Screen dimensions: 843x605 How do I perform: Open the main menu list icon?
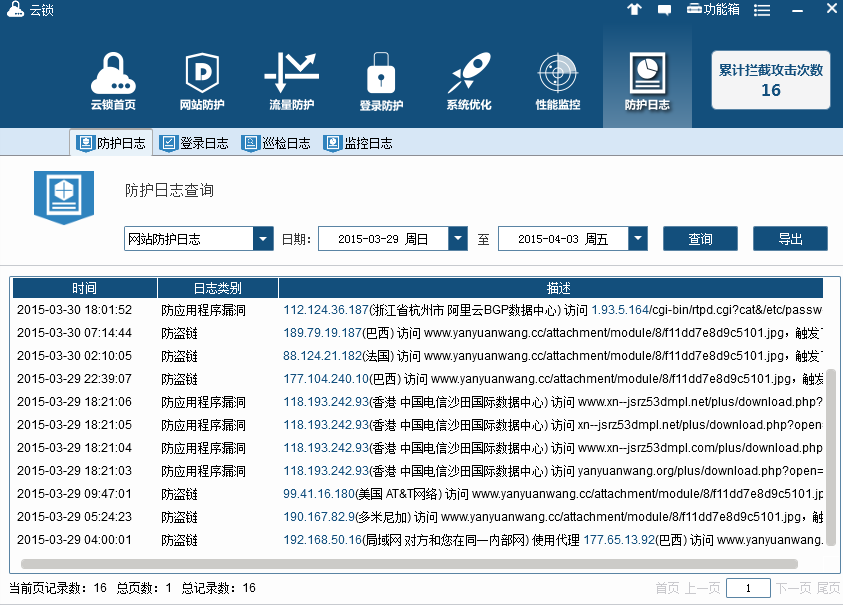[762, 9]
